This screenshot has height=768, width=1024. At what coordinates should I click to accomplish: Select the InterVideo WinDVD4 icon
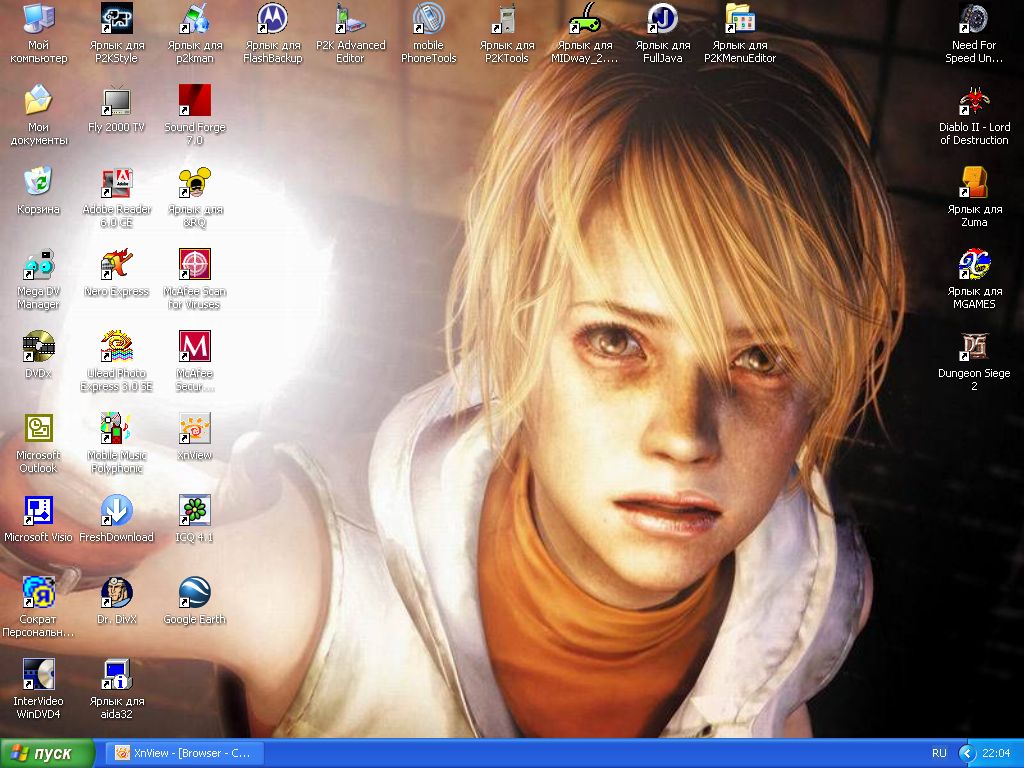click(38, 675)
